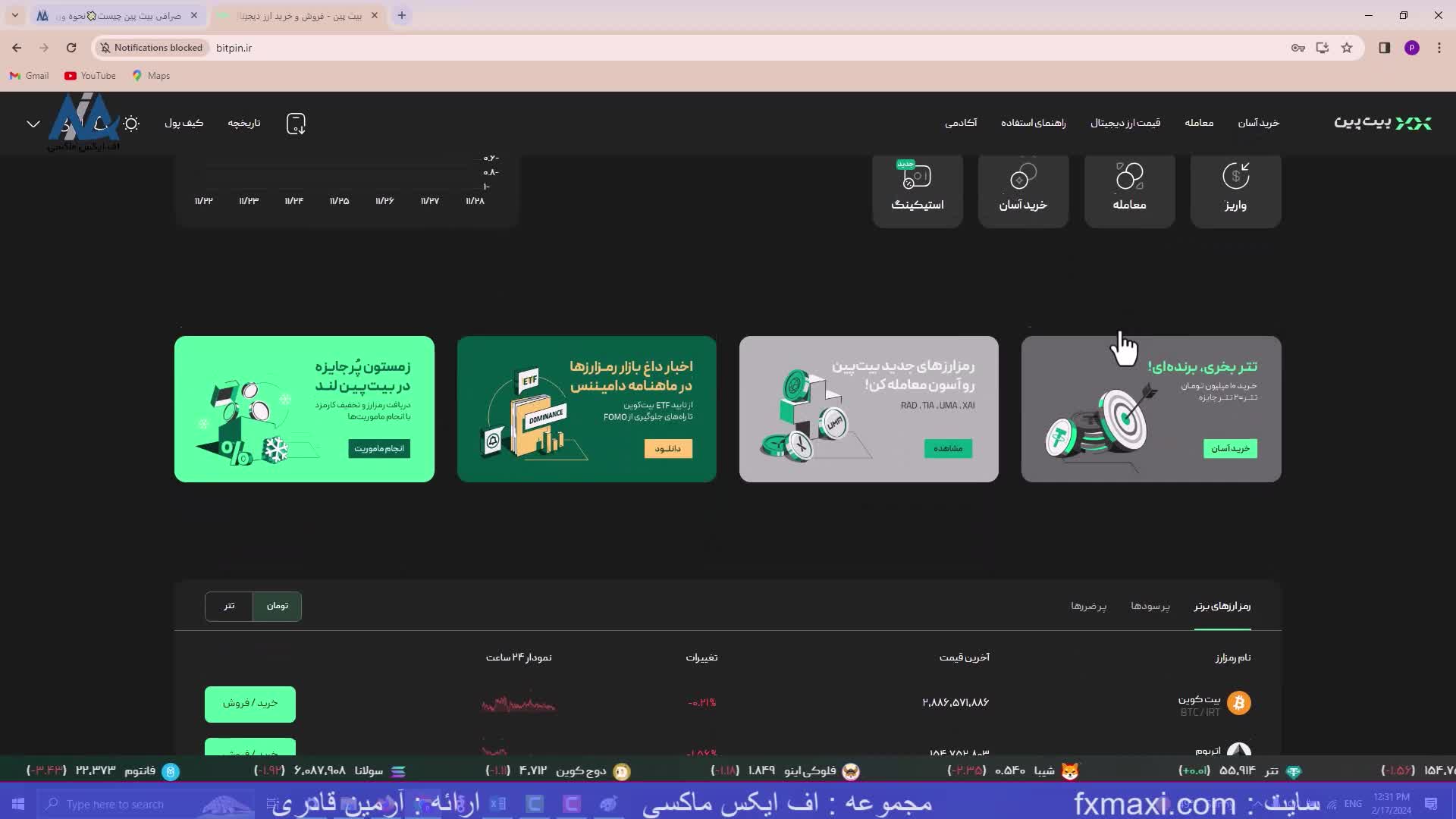The width and height of the screenshot is (1456, 819).
Task: Click the deposit/withdraw device icon in header
Action: (296, 124)
